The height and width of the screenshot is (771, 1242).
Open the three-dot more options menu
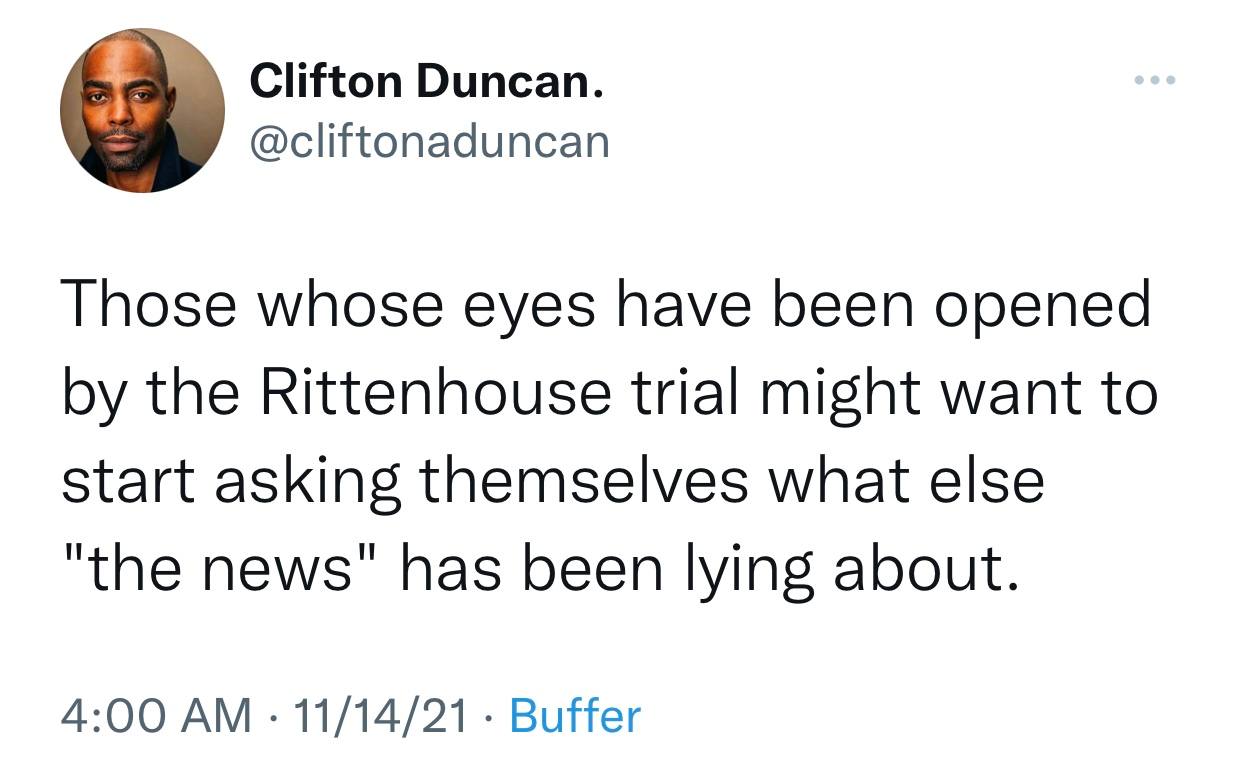tap(1155, 80)
